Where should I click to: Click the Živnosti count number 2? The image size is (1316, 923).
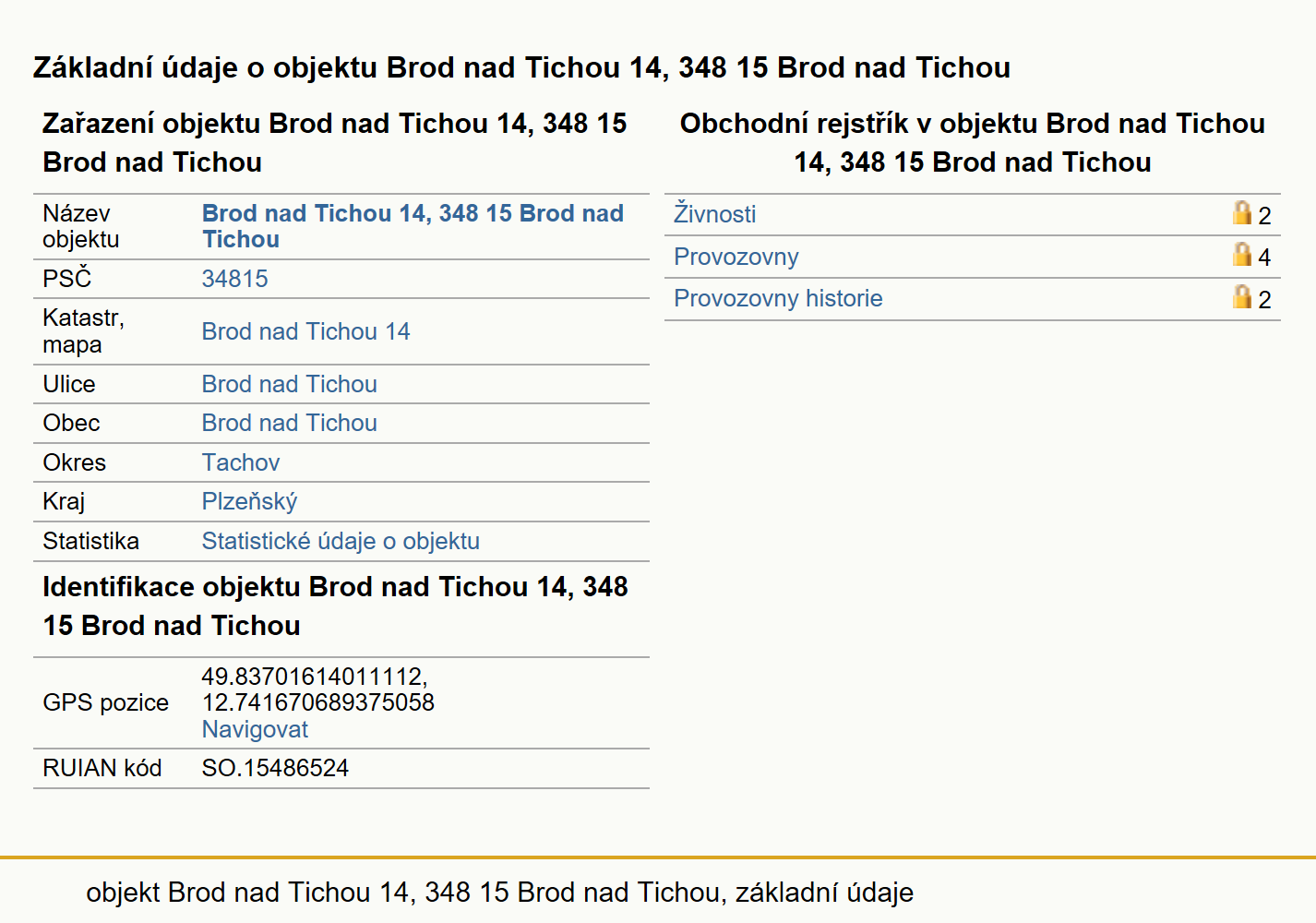[1264, 216]
